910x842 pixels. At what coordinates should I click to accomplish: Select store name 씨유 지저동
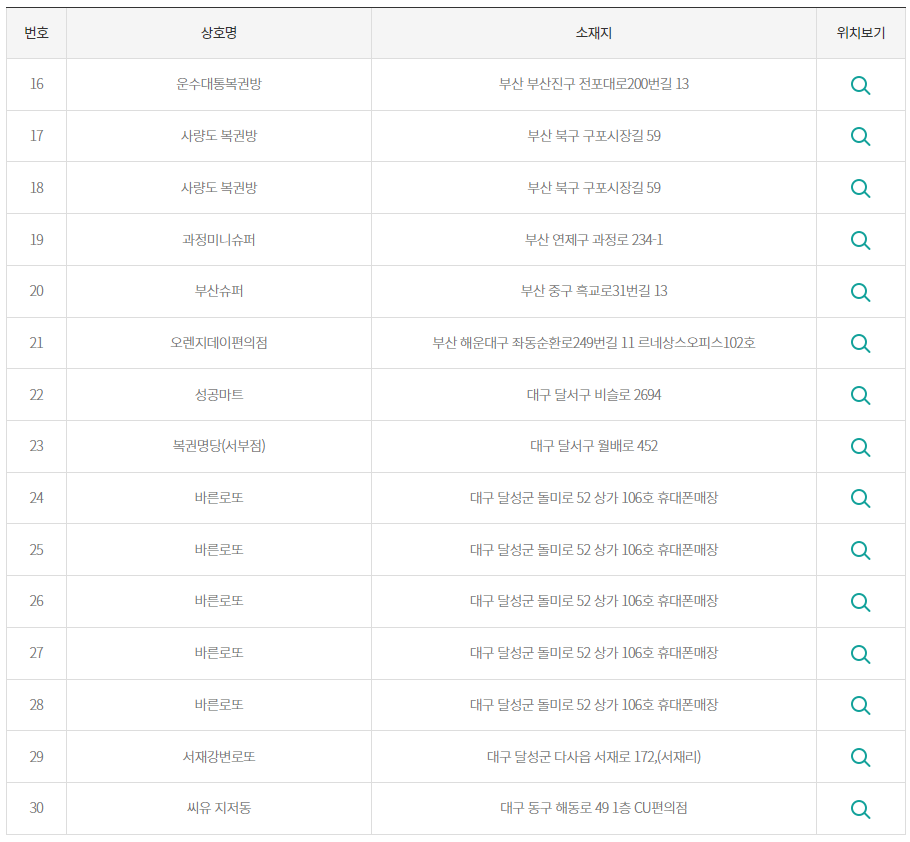pos(219,808)
